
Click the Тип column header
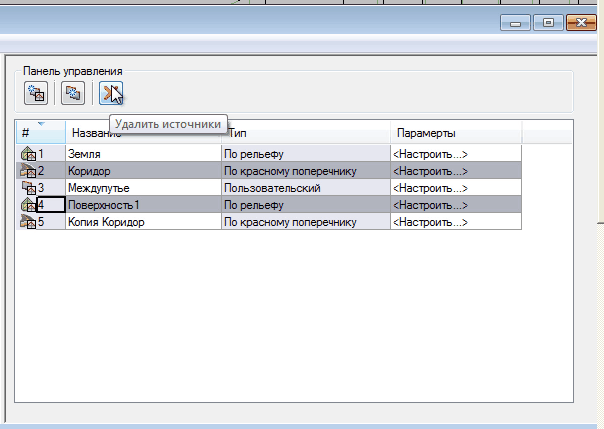(x=305, y=133)
